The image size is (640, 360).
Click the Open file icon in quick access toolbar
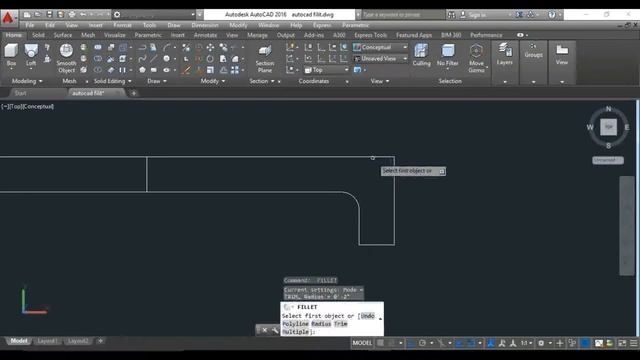coord(38,15)
